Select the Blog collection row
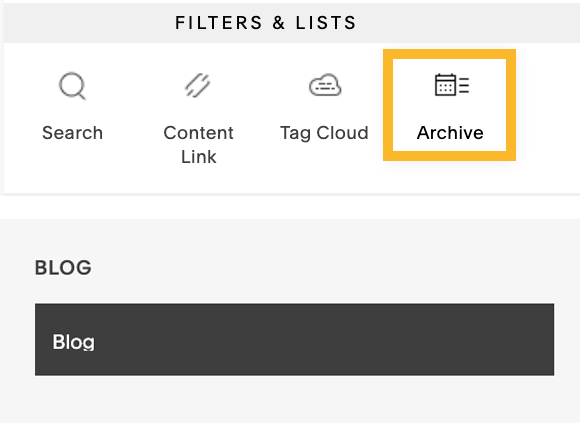580x423 pixels. tap(294, 339)
